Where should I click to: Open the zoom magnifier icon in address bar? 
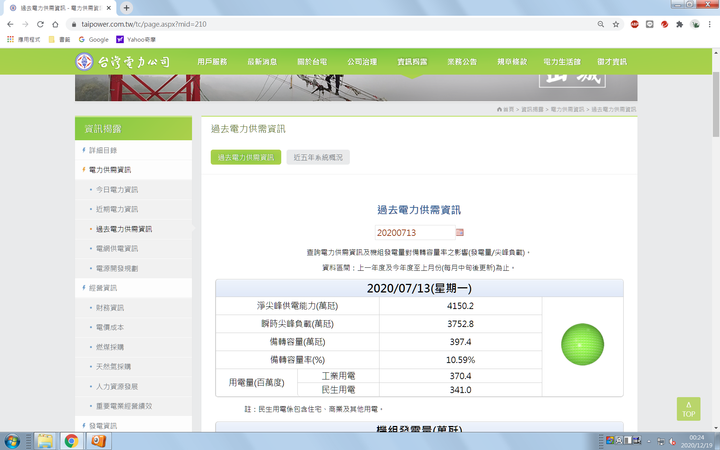click(601, 24)
